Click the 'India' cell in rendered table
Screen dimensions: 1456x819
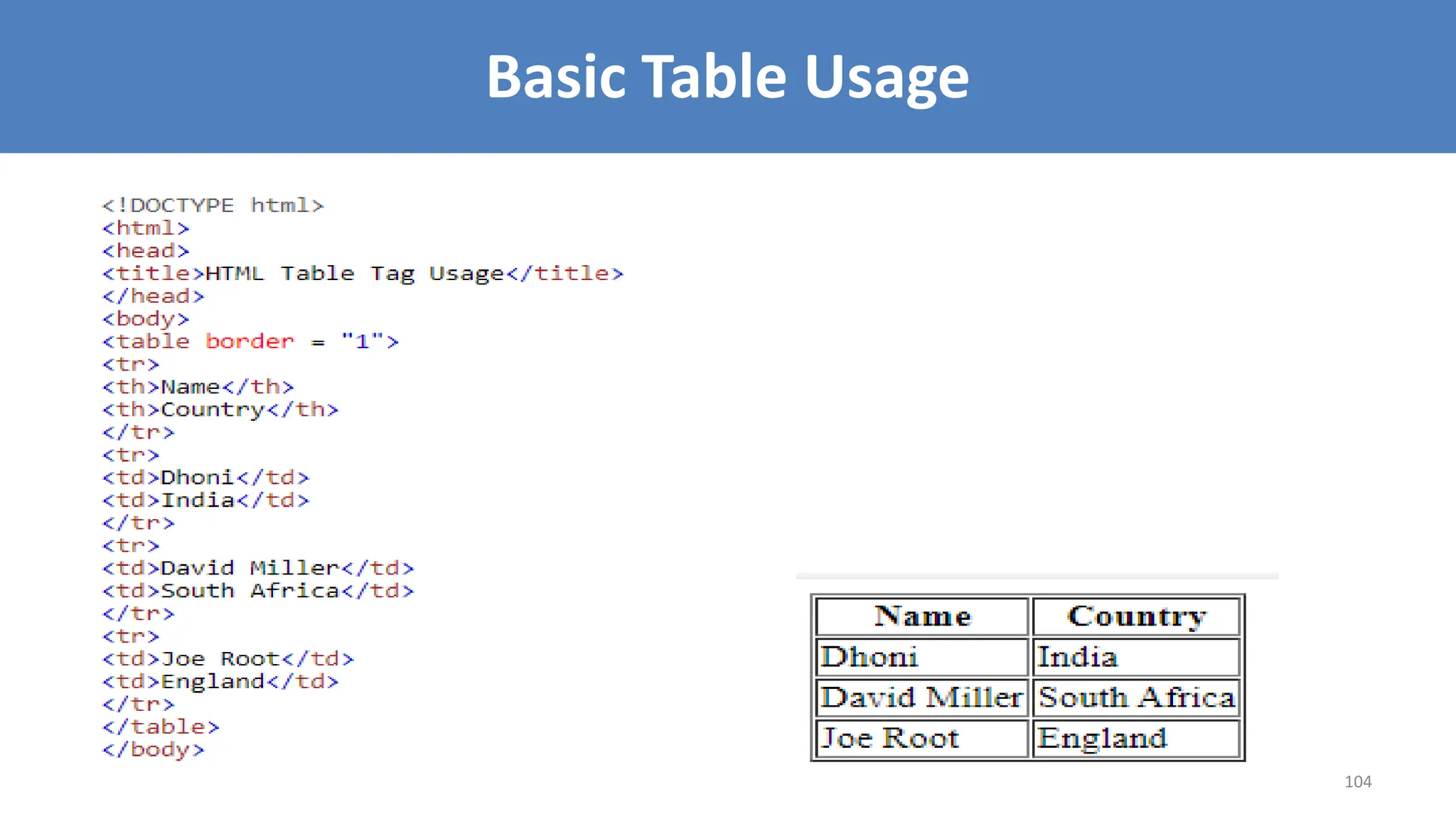pyautogui.click(x=1136, y=657)
